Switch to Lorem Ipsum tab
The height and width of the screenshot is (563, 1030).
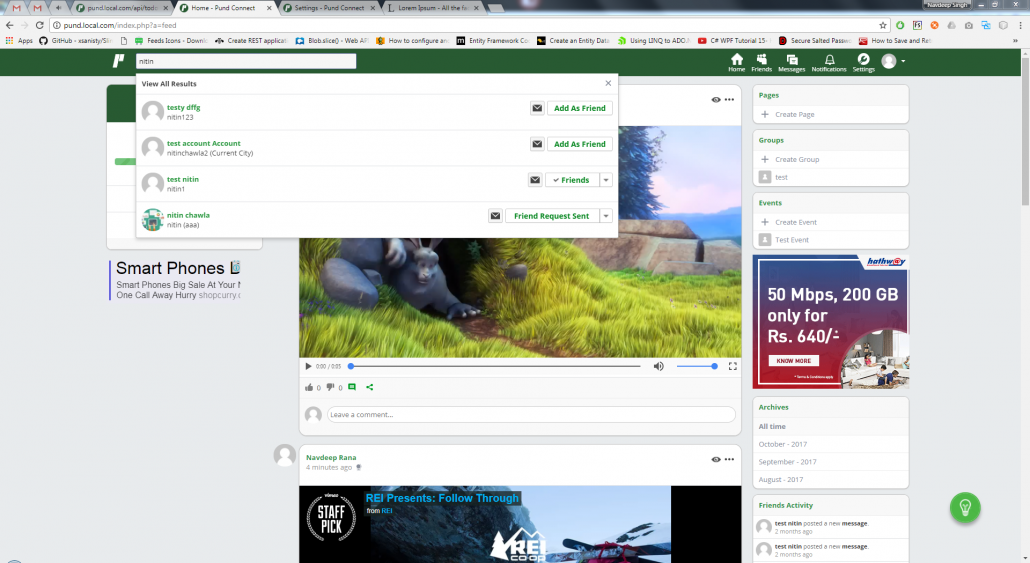tap(432, 8)
